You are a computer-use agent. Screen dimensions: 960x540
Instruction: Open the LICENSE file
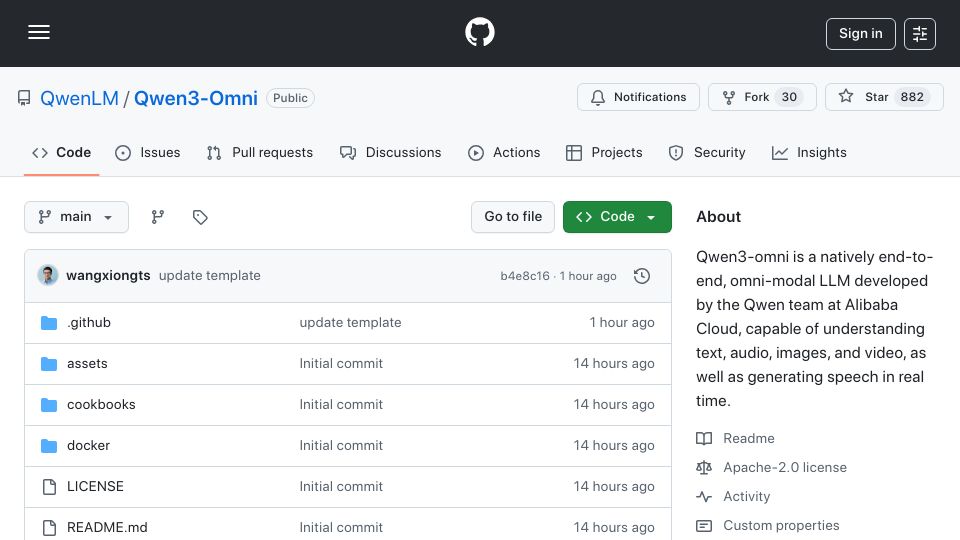tap(95, 487)
